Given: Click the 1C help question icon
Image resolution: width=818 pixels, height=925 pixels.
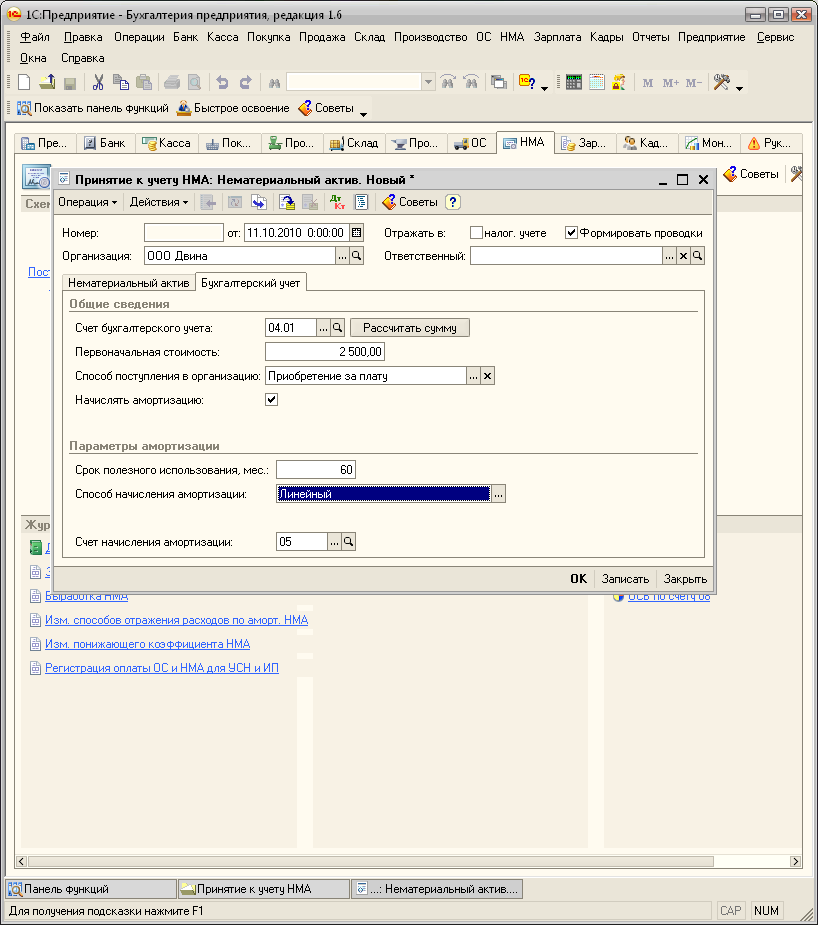Looking at the screenshot, I should point(527,82).
